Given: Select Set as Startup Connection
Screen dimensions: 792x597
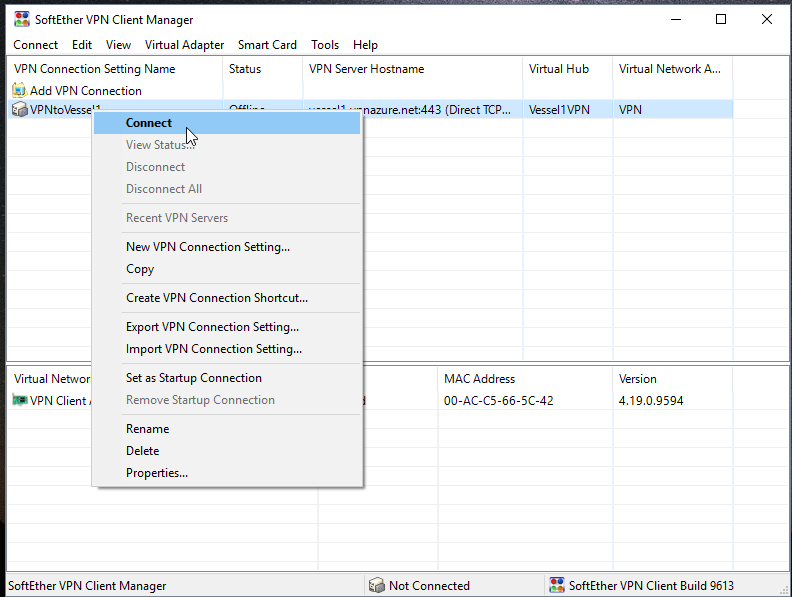Looking at the screenshot, I should [227, 378].
